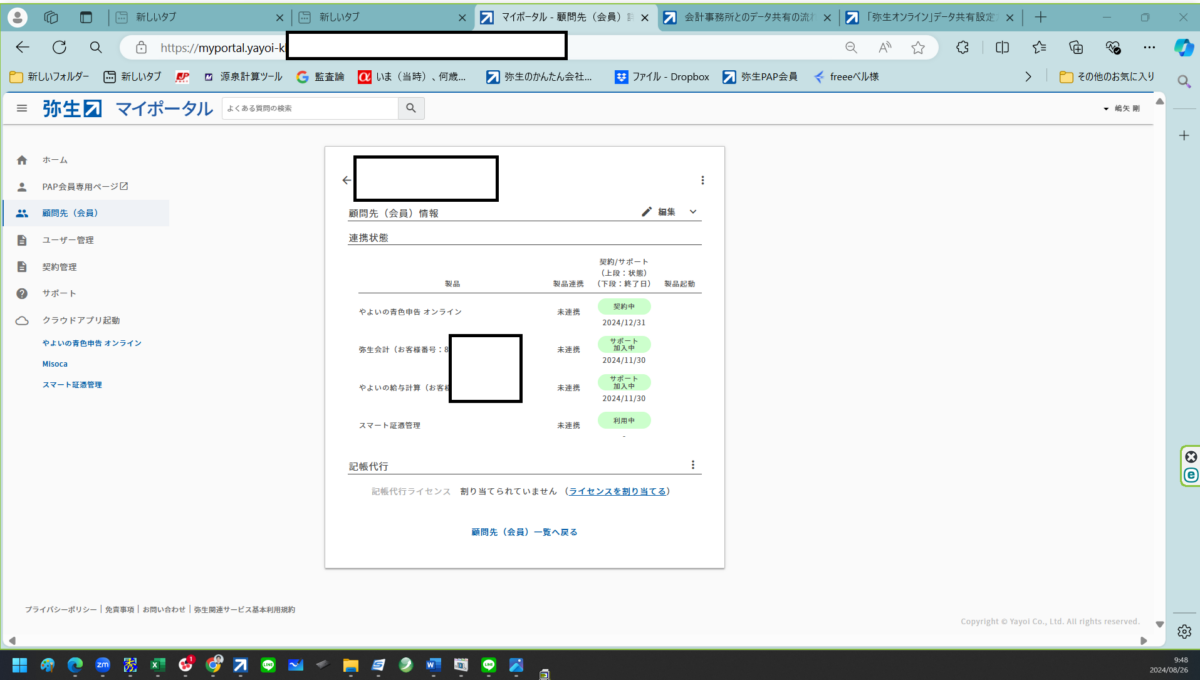Open the three-dot menu in the 記帳代行 section

693,465
